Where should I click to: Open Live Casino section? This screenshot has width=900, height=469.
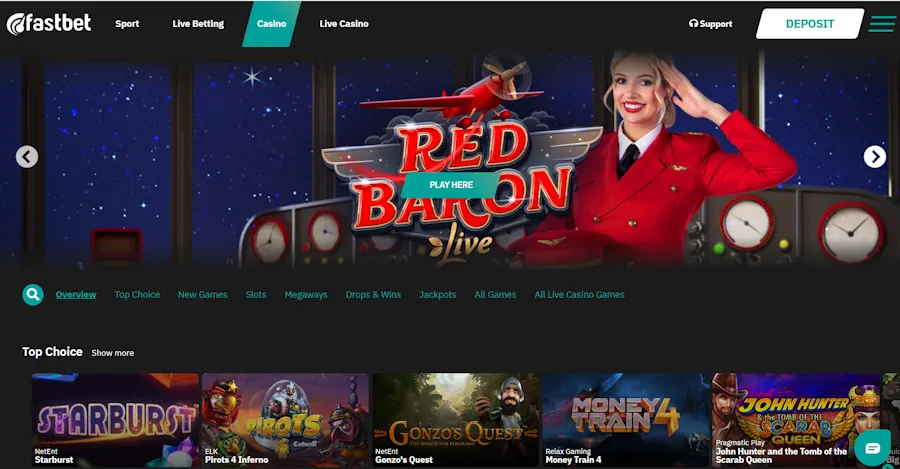tap(344, 24)
